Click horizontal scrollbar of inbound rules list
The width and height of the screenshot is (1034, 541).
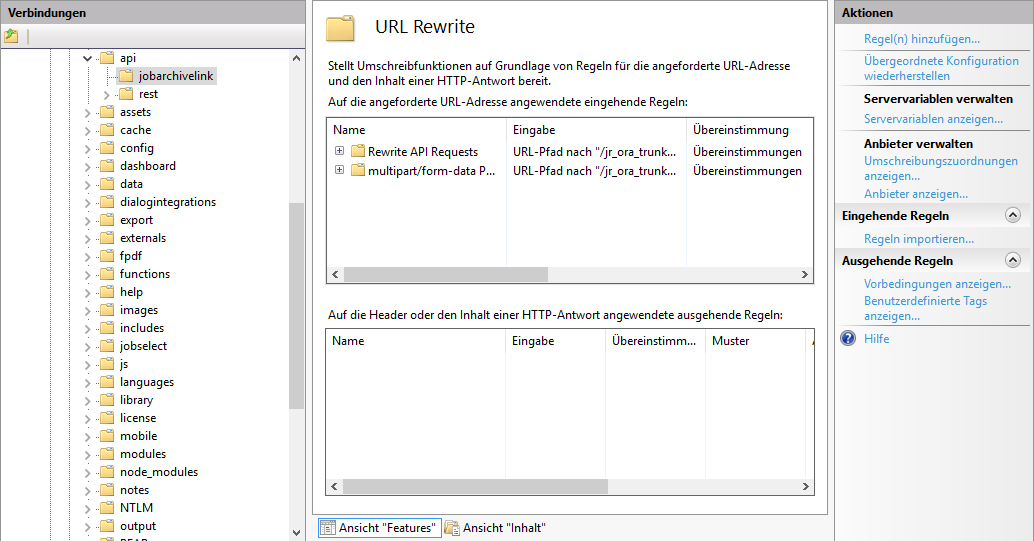coord(446,274)
